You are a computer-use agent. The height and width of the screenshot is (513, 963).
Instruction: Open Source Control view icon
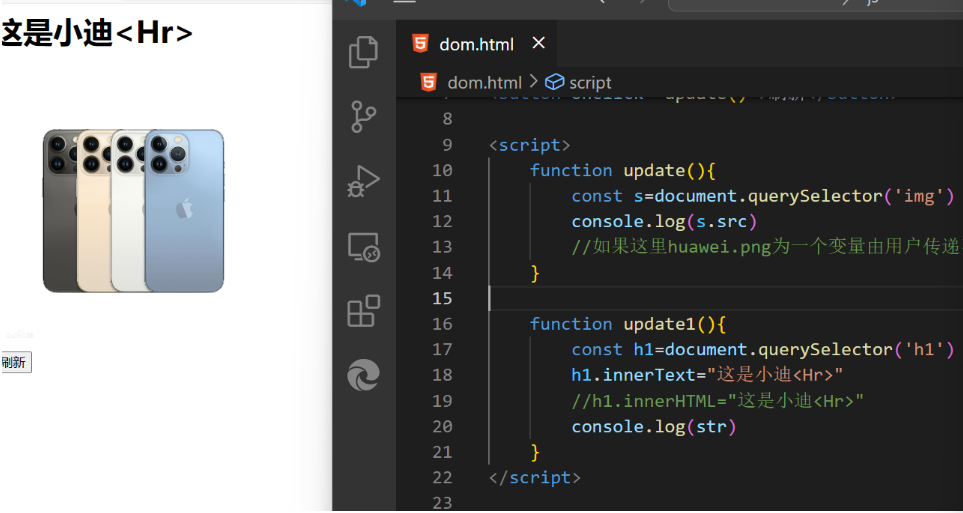click(364, 117)
